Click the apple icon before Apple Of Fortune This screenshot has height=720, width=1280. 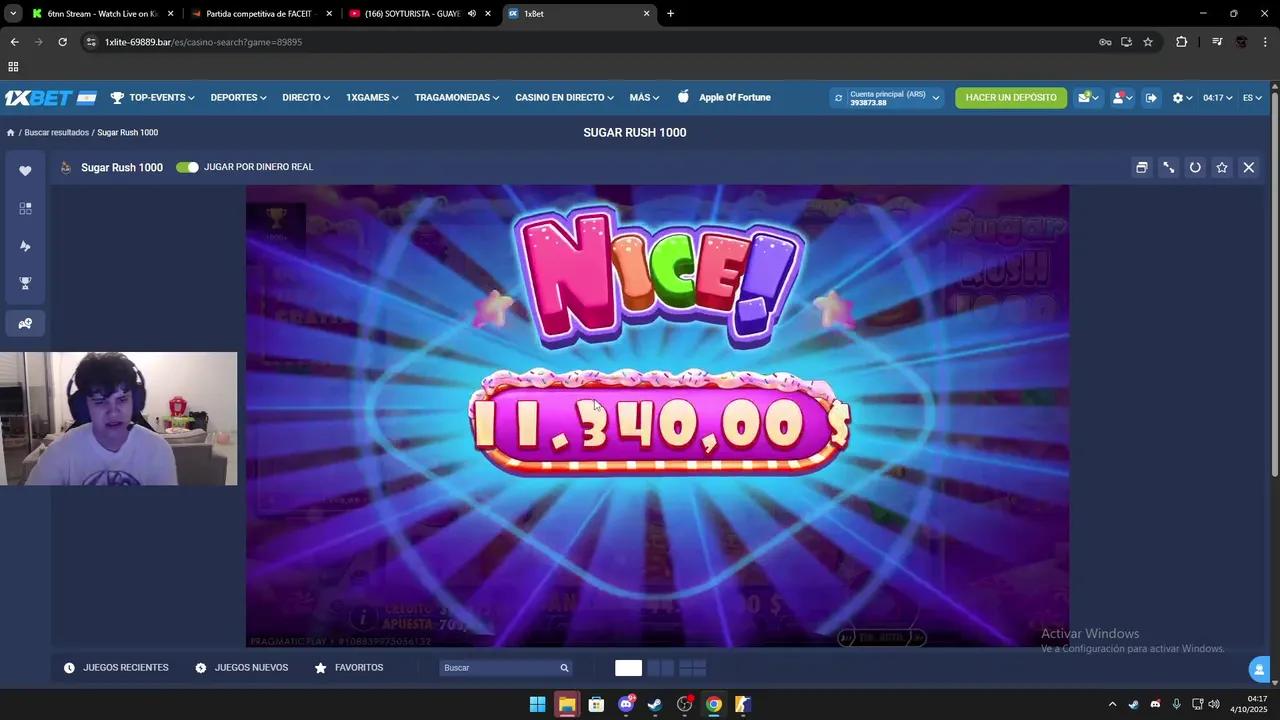(684, 97)
